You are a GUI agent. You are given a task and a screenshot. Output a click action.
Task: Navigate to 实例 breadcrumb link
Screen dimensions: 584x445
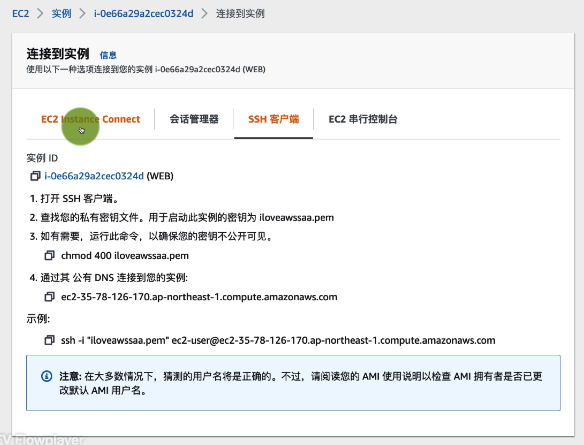tap(61, 14)
